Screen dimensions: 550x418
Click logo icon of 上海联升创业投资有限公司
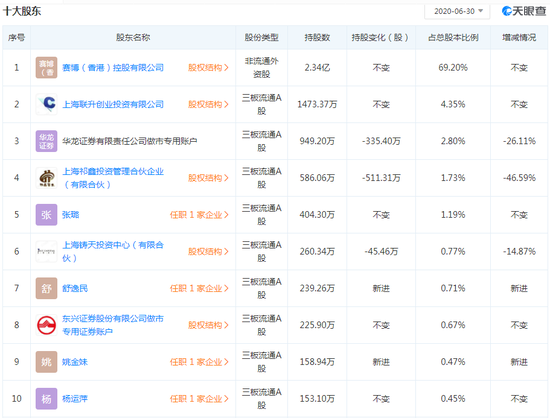46,104
